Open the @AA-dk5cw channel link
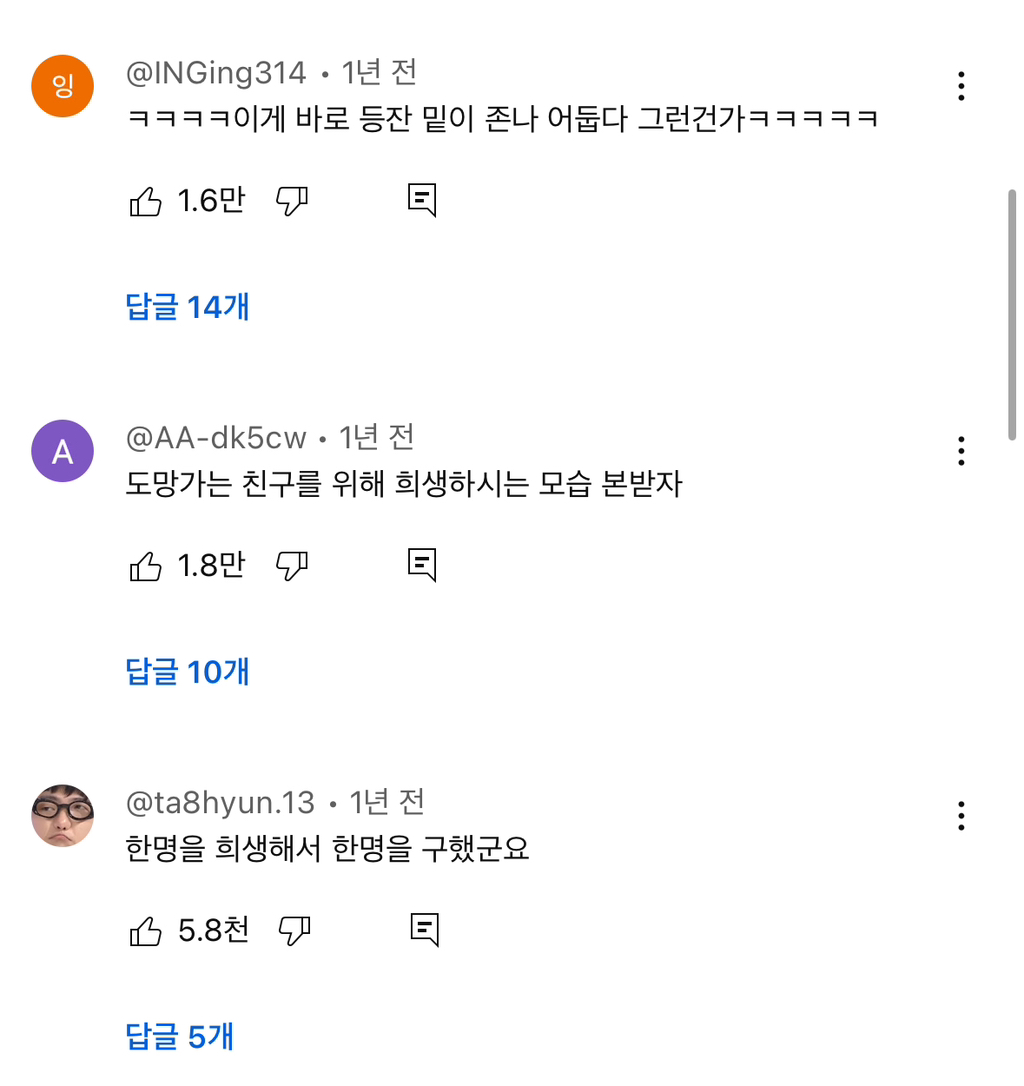 coord(216,438)
